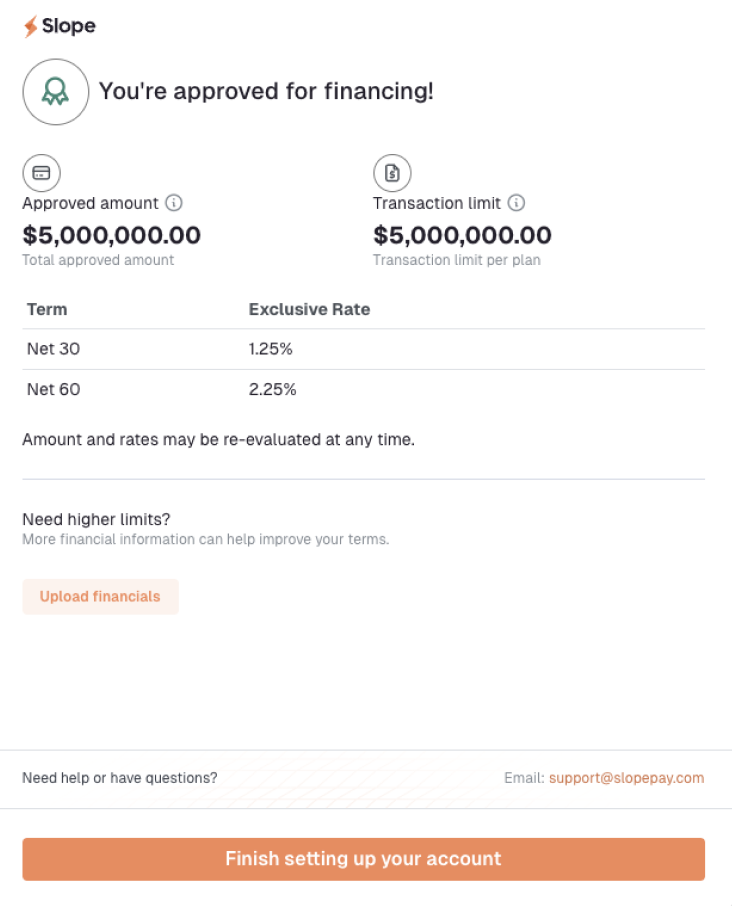Open the Approved amount info tooltip icon
Viewport: 732px width, 906px height.
click(174, 203)
